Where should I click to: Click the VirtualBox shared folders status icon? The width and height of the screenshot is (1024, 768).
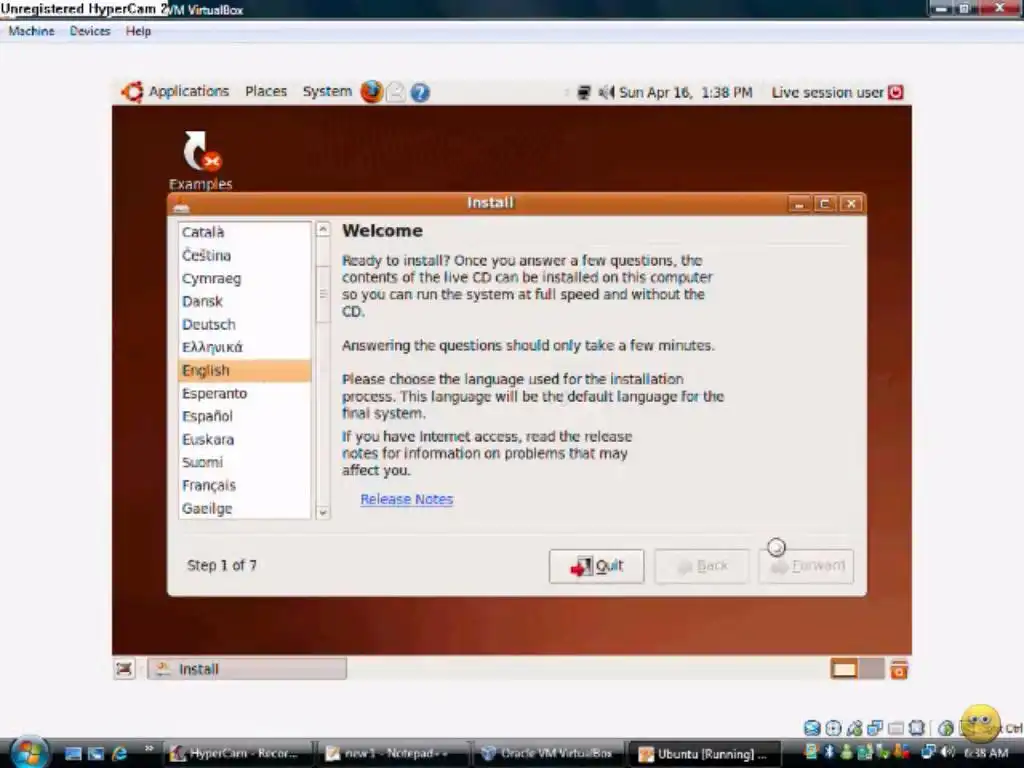coord(897,728)
